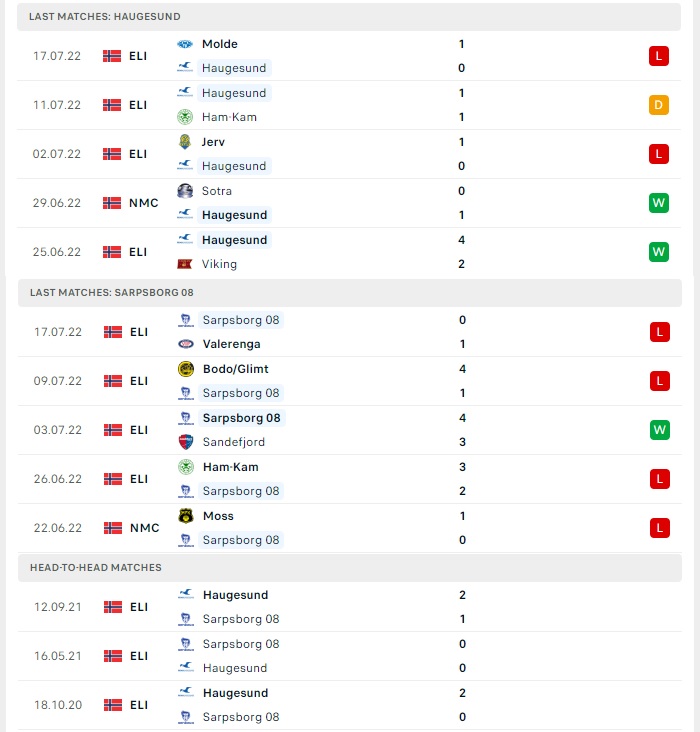Click the Ham-Kam crest in 11.07.22 match

click(185, 117)
